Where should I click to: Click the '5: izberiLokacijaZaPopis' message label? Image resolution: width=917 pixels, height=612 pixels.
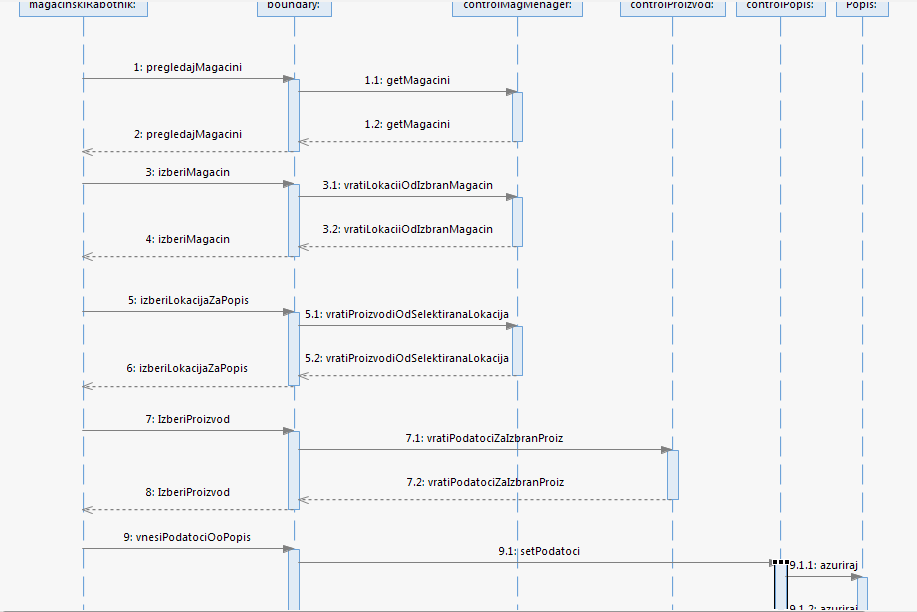coord(187,300)
